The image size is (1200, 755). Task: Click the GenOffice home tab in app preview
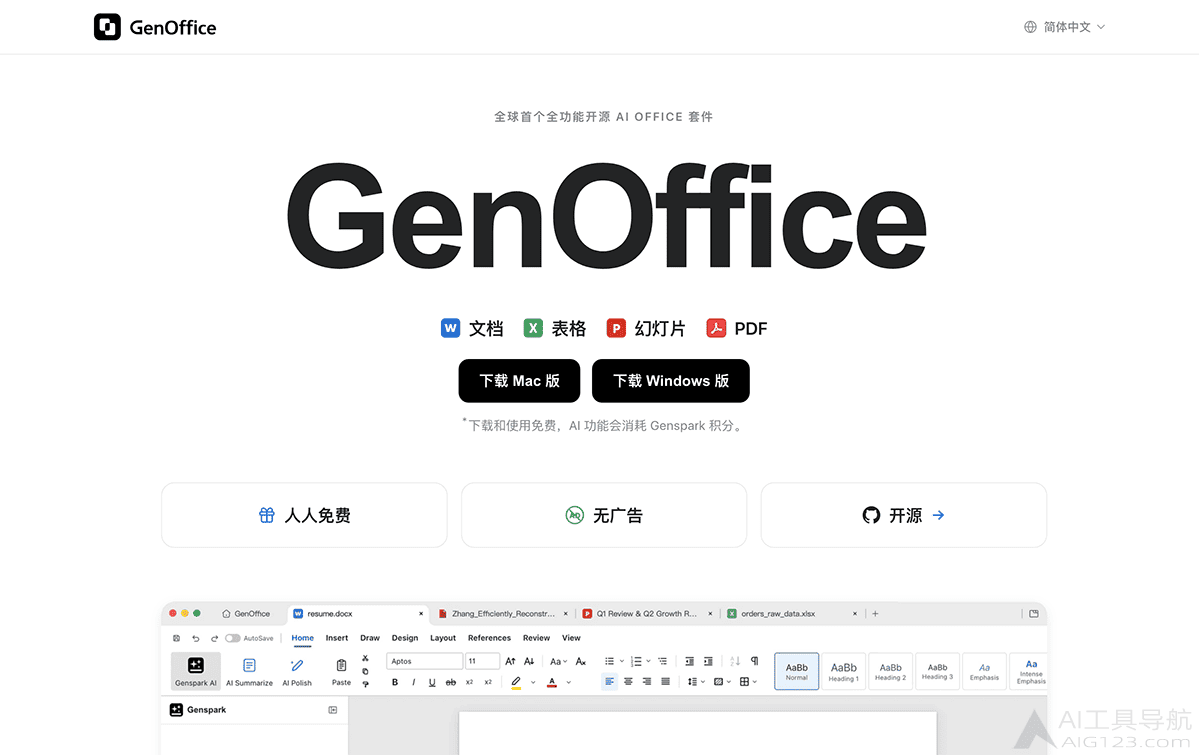(x=246, y=614)
